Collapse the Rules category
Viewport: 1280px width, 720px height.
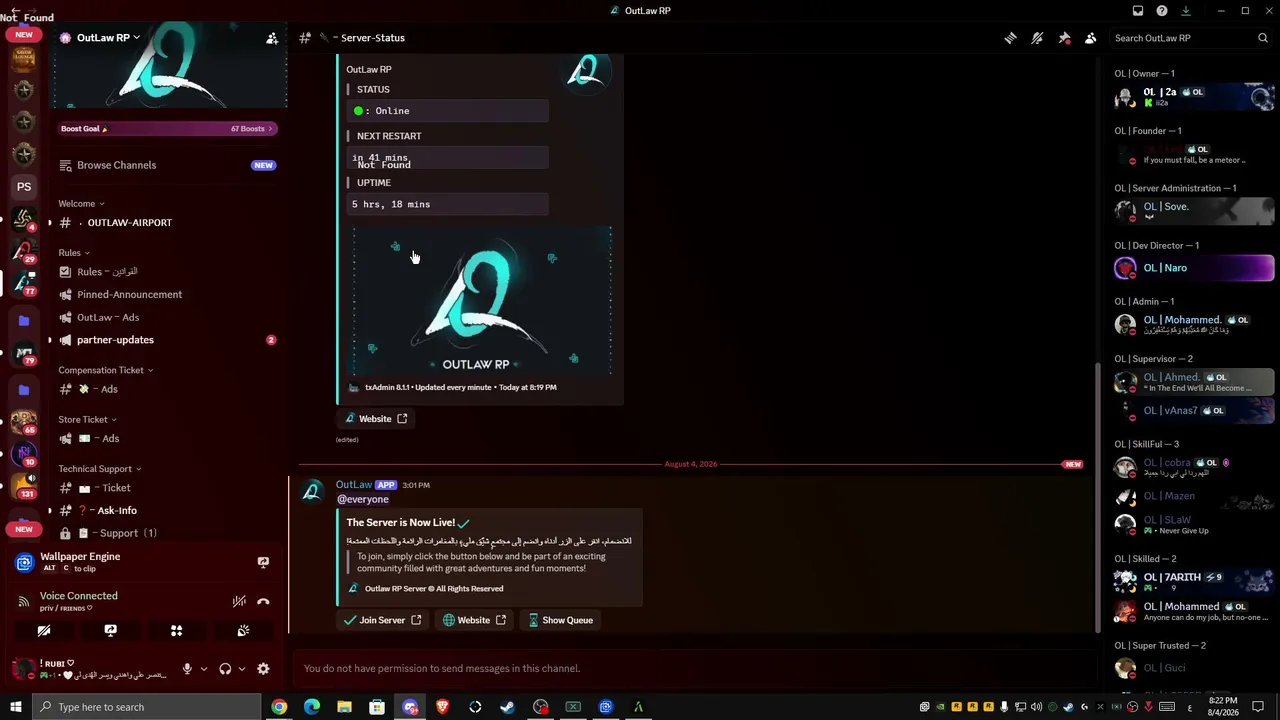click(74, 252)
